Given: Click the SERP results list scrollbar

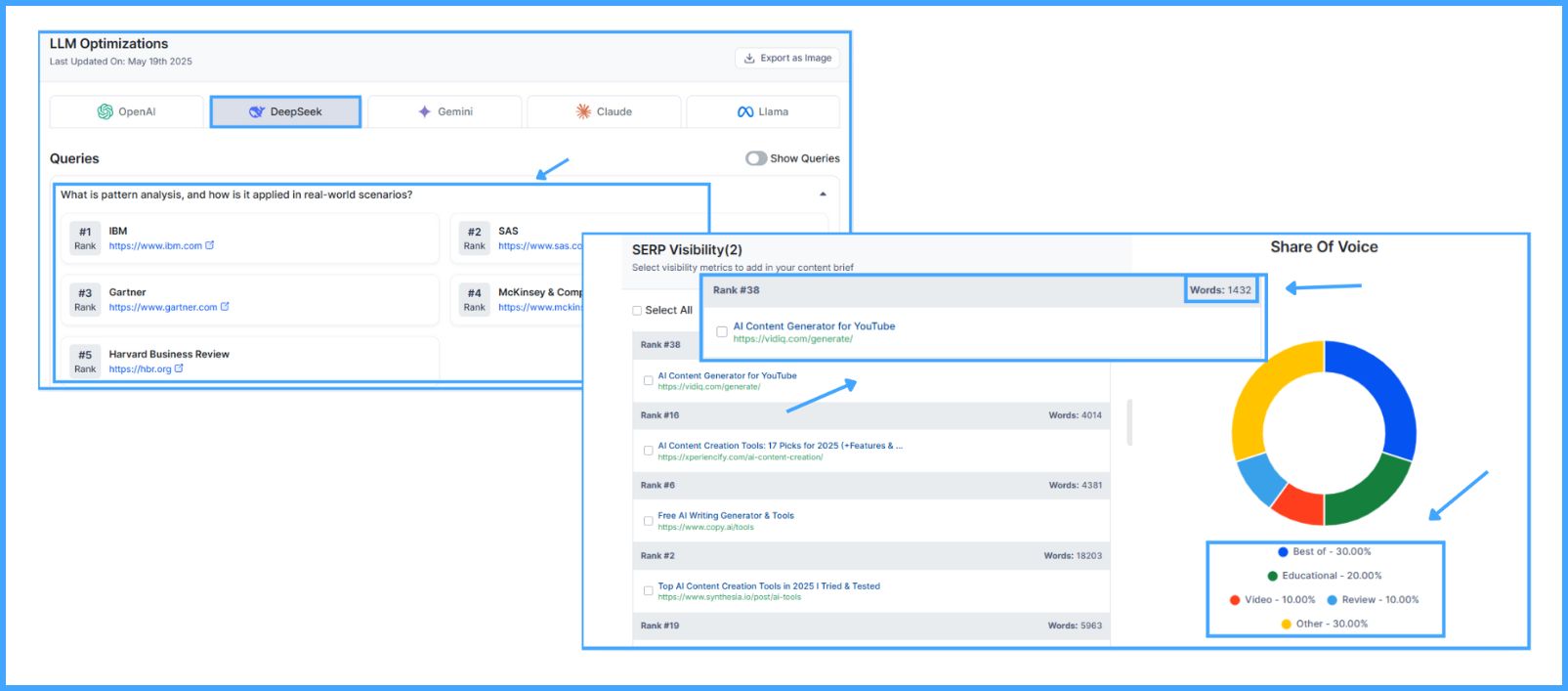Looking at the screenshot, I should click(x=1129, y=421).
